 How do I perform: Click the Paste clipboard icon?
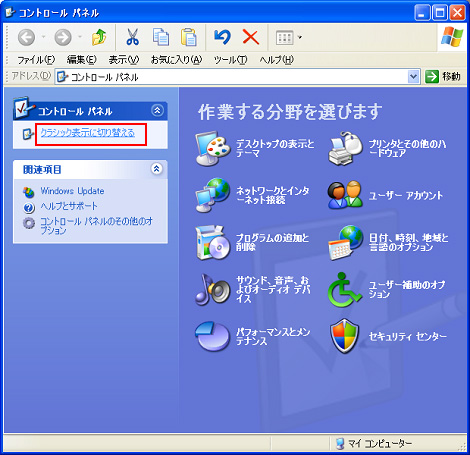click(189, 37)
